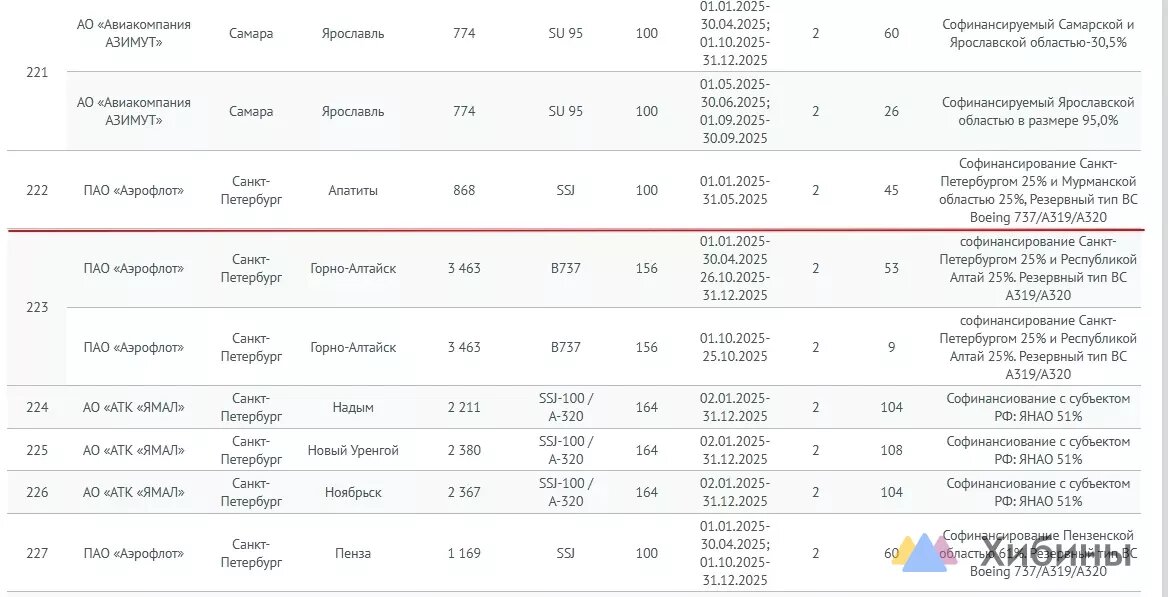Screen dimensions: 1168x597
Task: Select row number 221 cell
Action: pyautogui.click(x=37, y=72)
